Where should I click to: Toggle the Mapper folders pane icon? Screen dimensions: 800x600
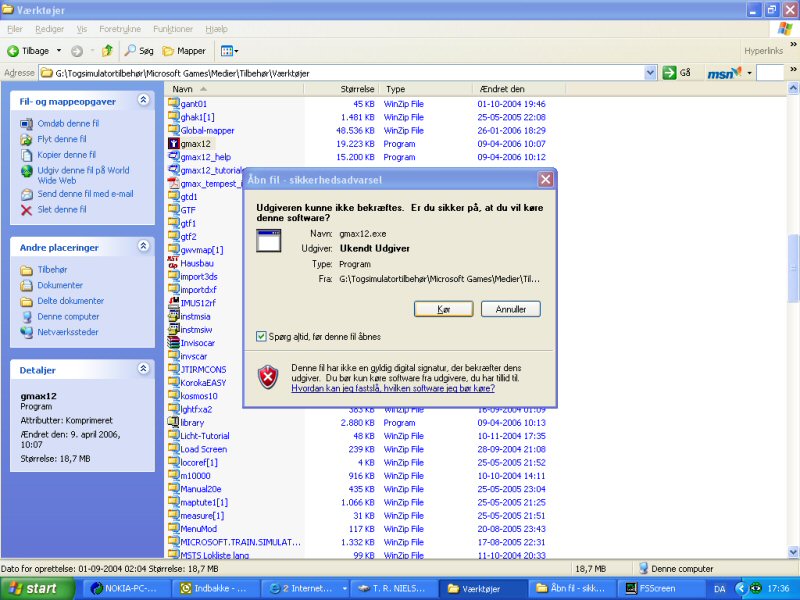click(x=169, y=50)
